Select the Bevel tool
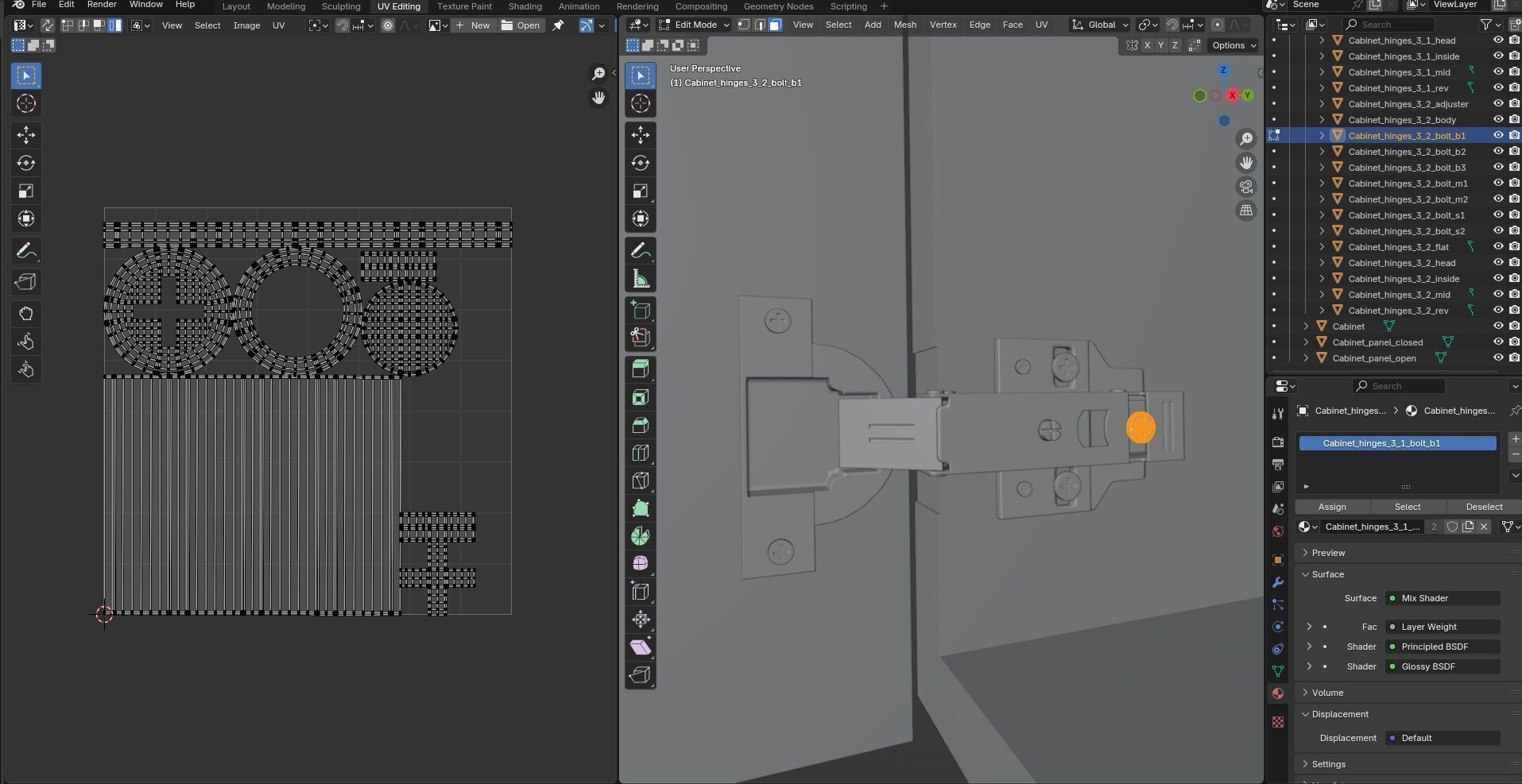Screen dimensions: 1522x784 [641, 425]
